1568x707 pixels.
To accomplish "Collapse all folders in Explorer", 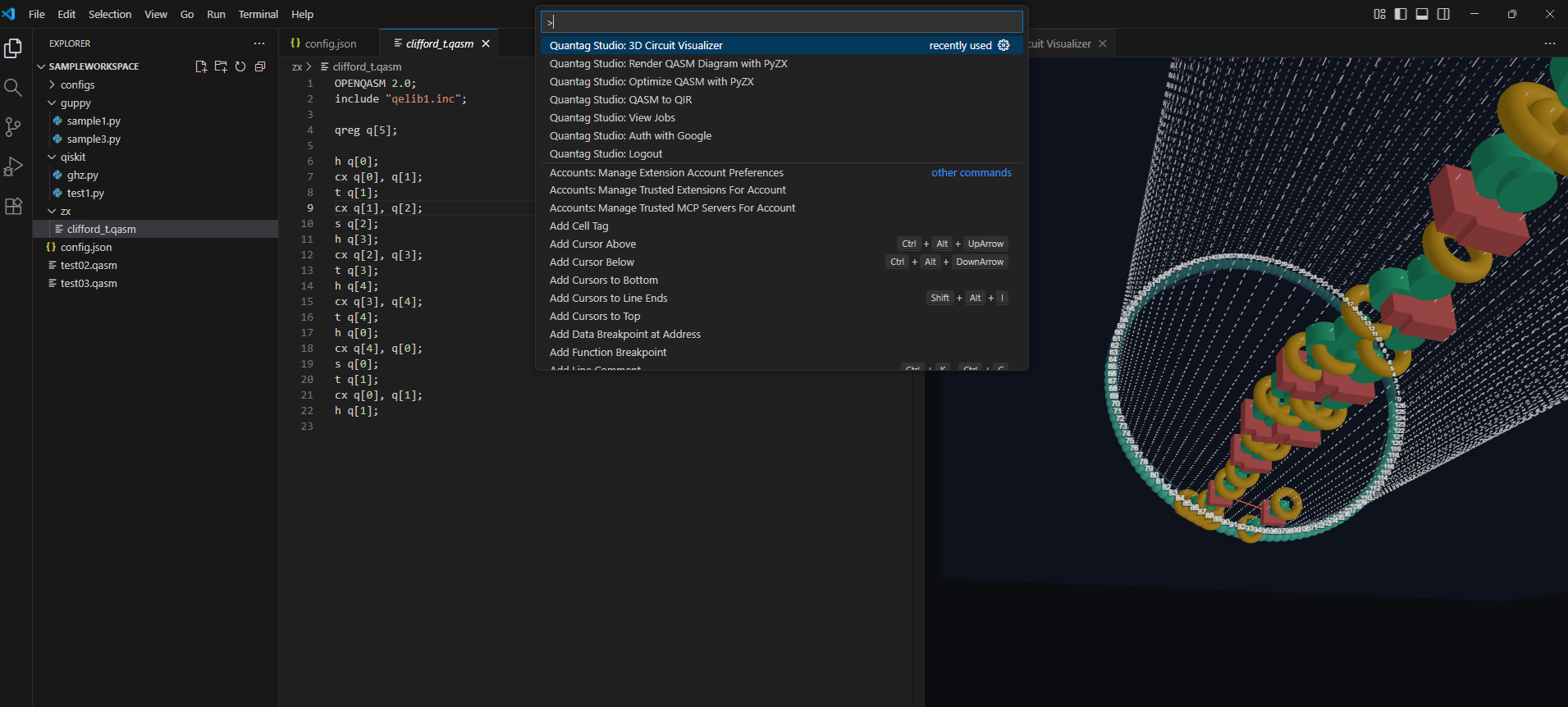I will click(260, 66).
